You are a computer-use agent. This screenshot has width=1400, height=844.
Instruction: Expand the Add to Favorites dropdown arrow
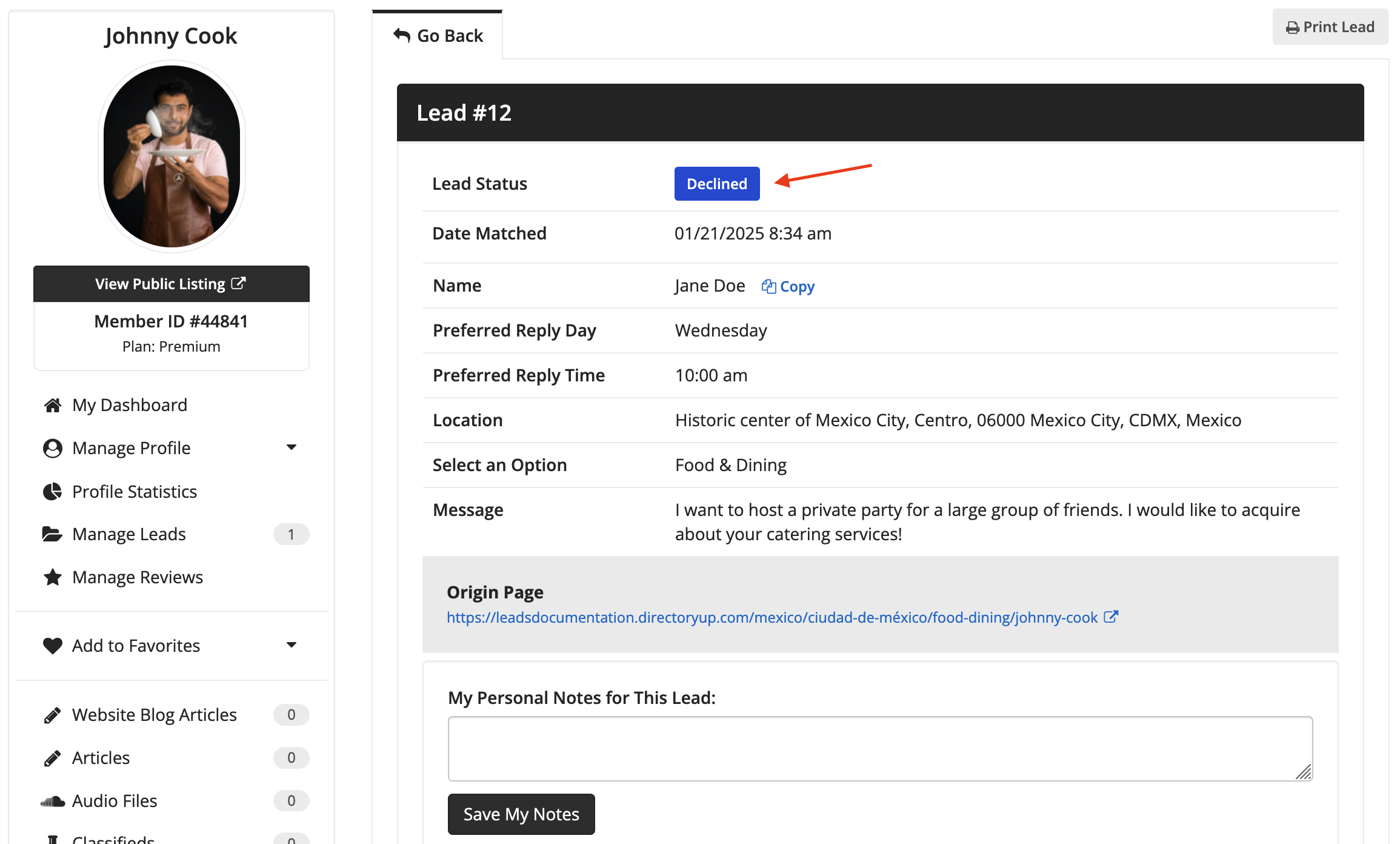(292, 645)
